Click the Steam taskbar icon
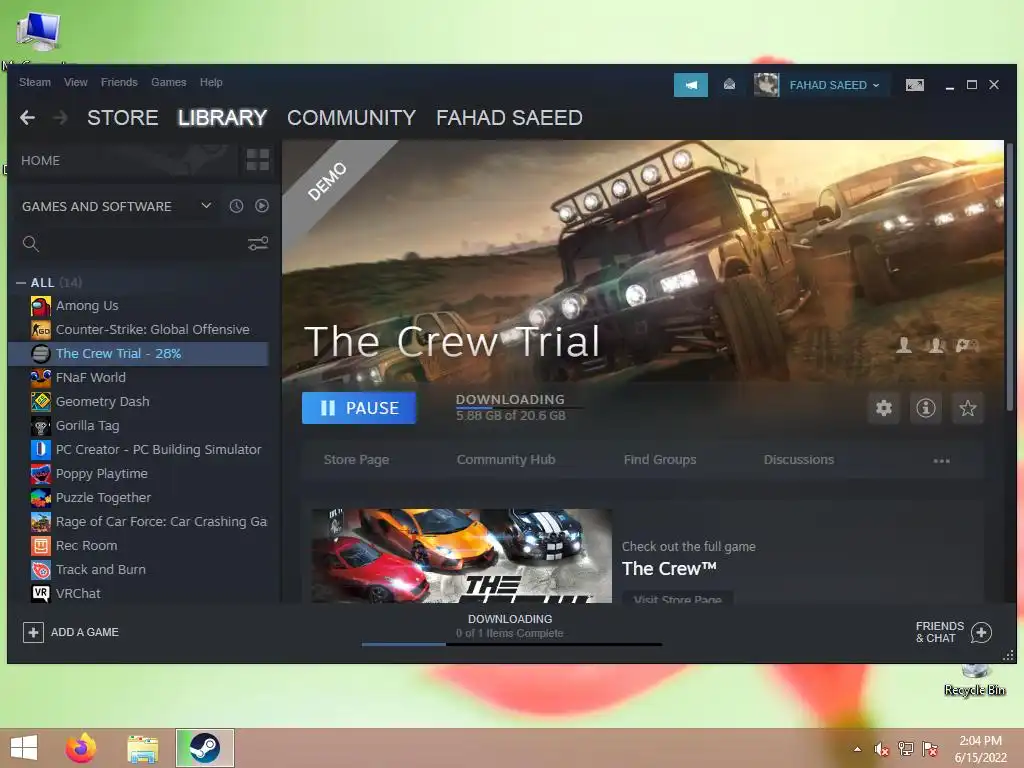 point(204,748)
